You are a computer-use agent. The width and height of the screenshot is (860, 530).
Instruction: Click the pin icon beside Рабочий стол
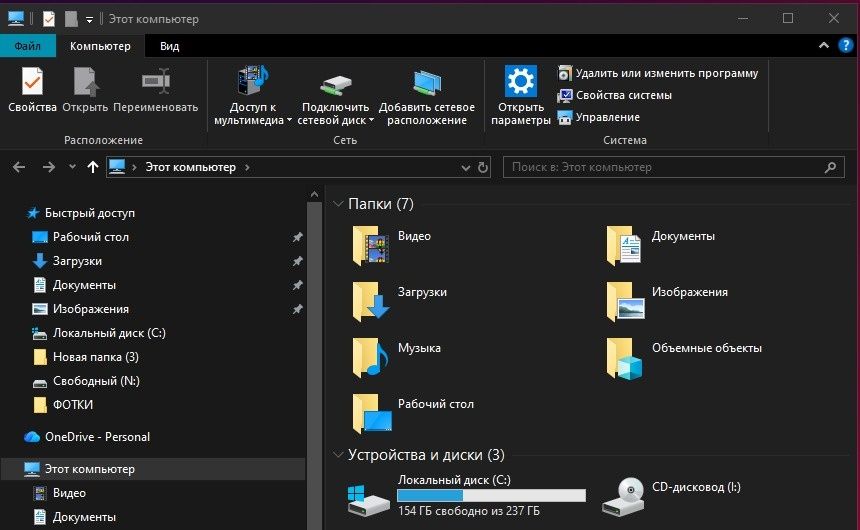click(297, 237)
